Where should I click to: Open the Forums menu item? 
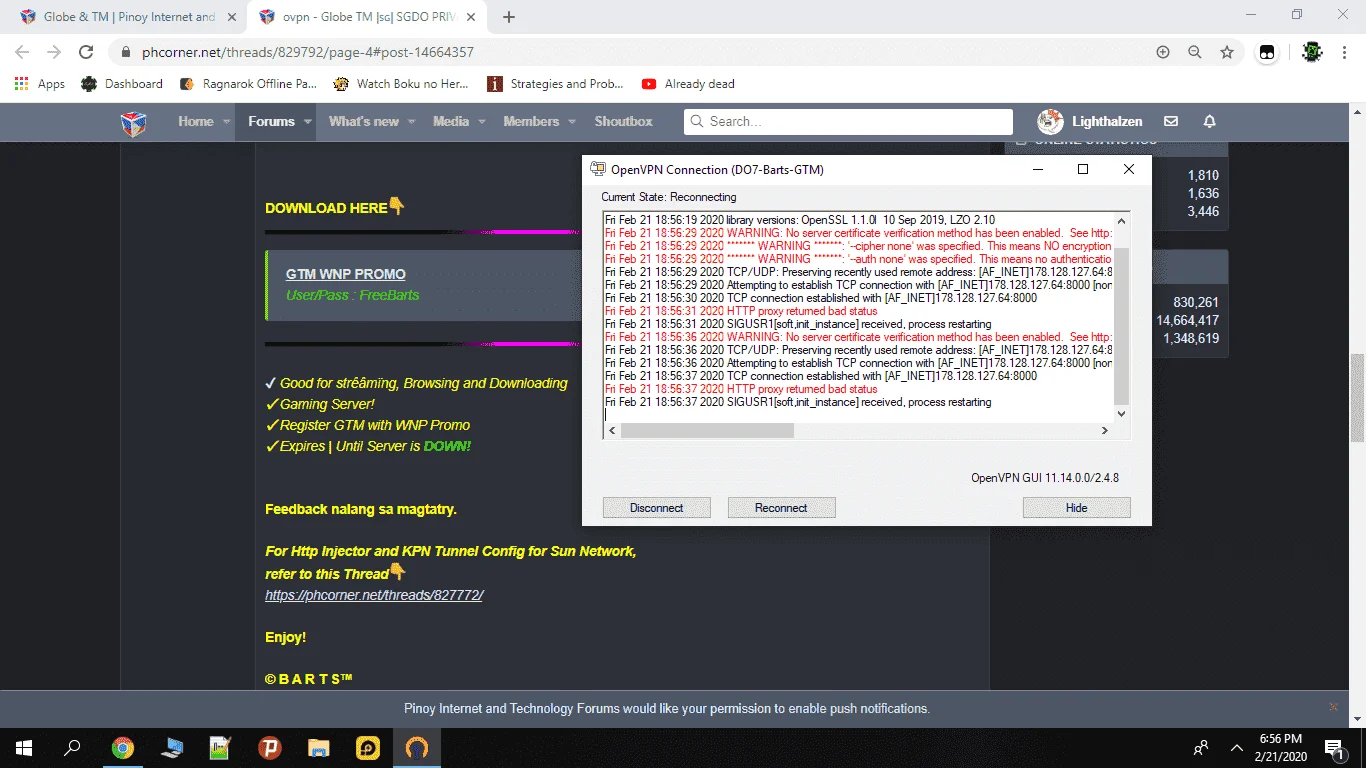click(271, 121)
